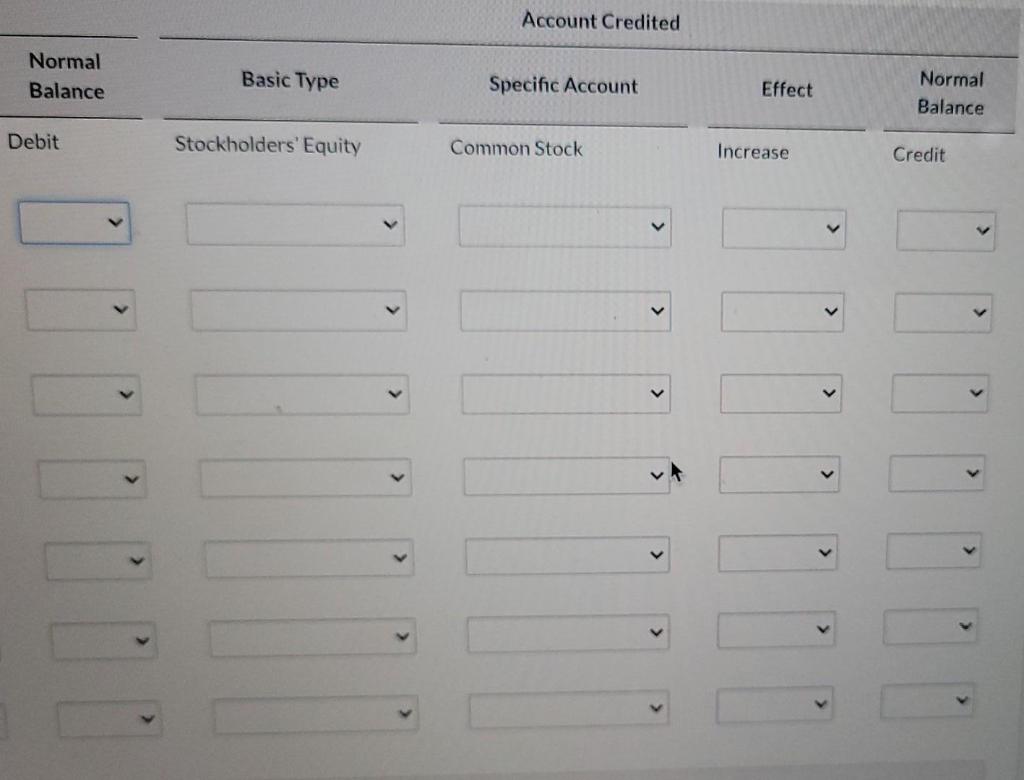Image resolution: width=1024 pixels, height=780 pixels.
Task: Expand third empty row left Normal Balance dropdown
Action: tap(86, 395)
